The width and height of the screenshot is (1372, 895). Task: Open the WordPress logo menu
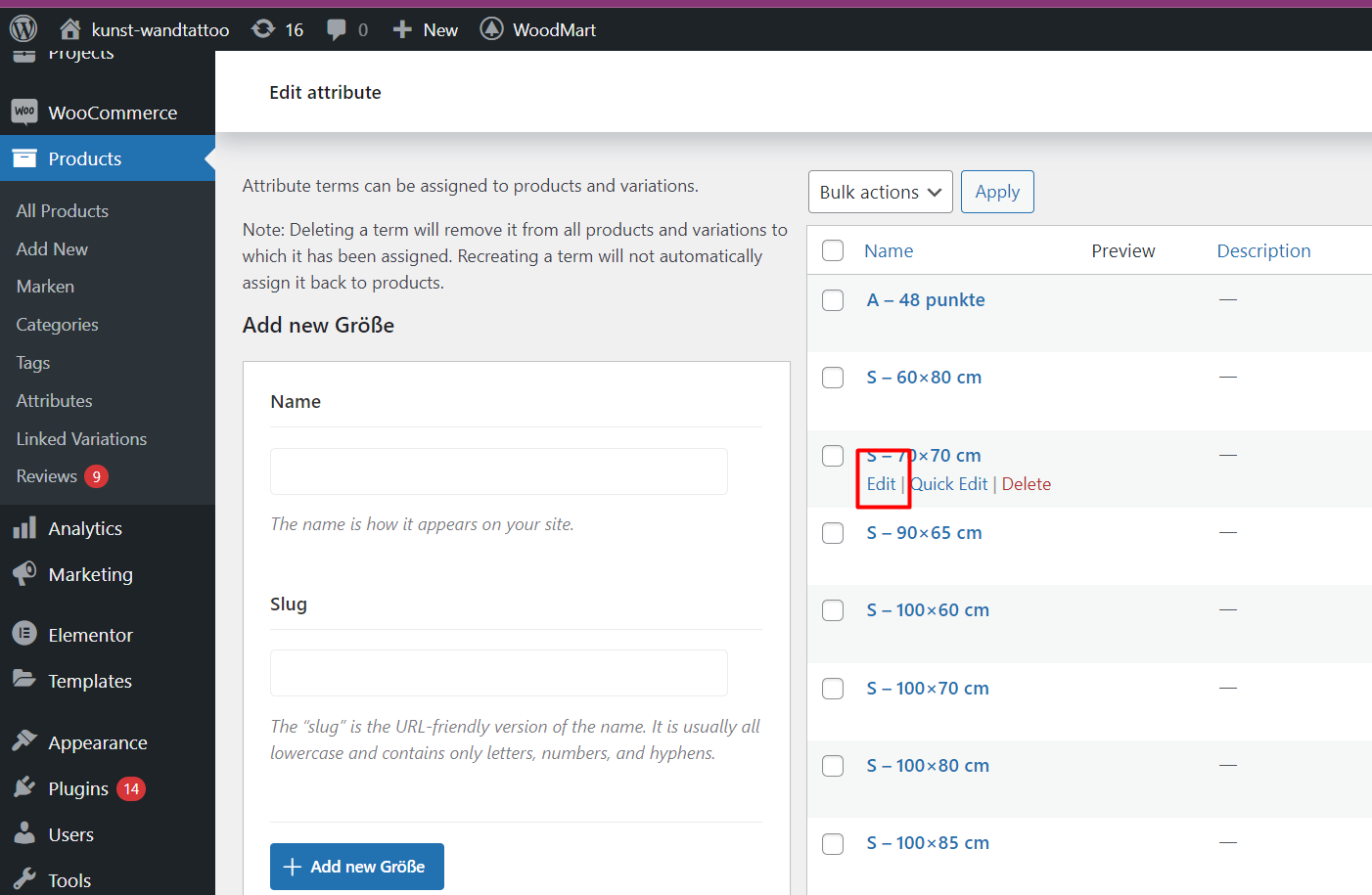(x=23, y=29)
